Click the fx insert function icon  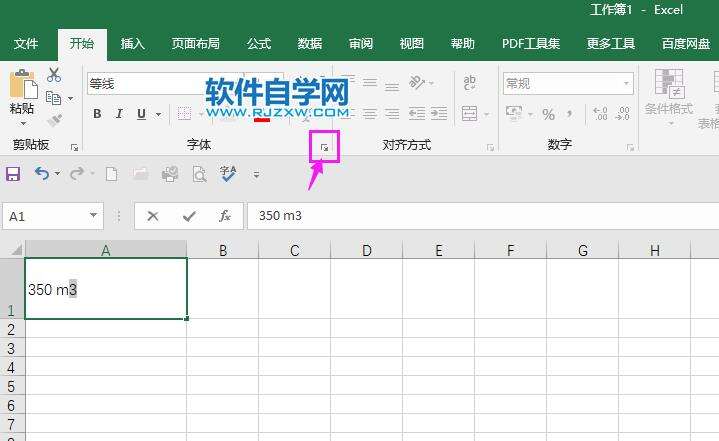pyautogui.click(x=225, y=216)
